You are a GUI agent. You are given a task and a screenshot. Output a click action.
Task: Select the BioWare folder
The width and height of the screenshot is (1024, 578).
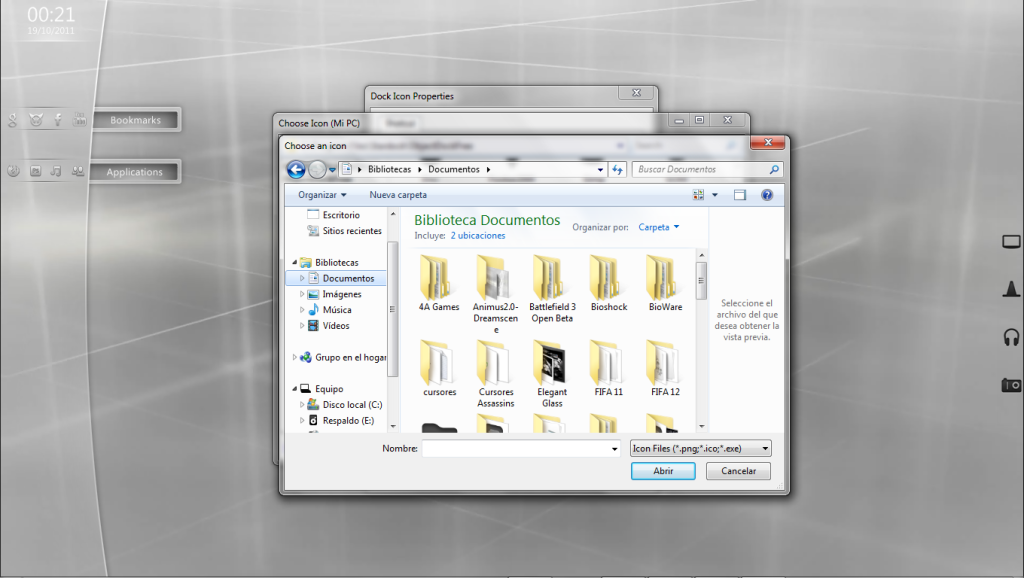(x=665, y=284)
